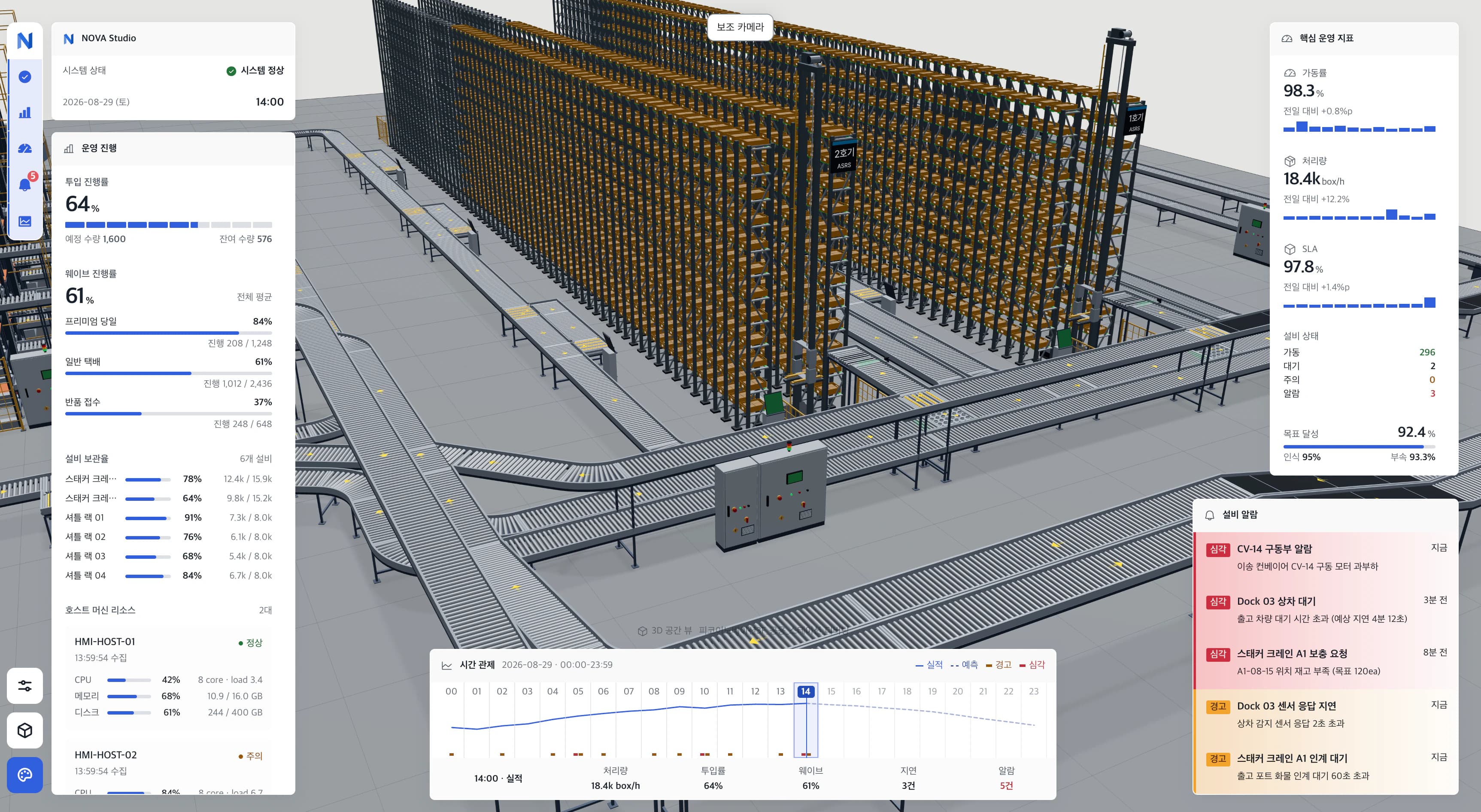The height and width of the screenshot is (812, 1481).
Task: Select the HMI-HOST-01 host card
Action: (168, 678)
